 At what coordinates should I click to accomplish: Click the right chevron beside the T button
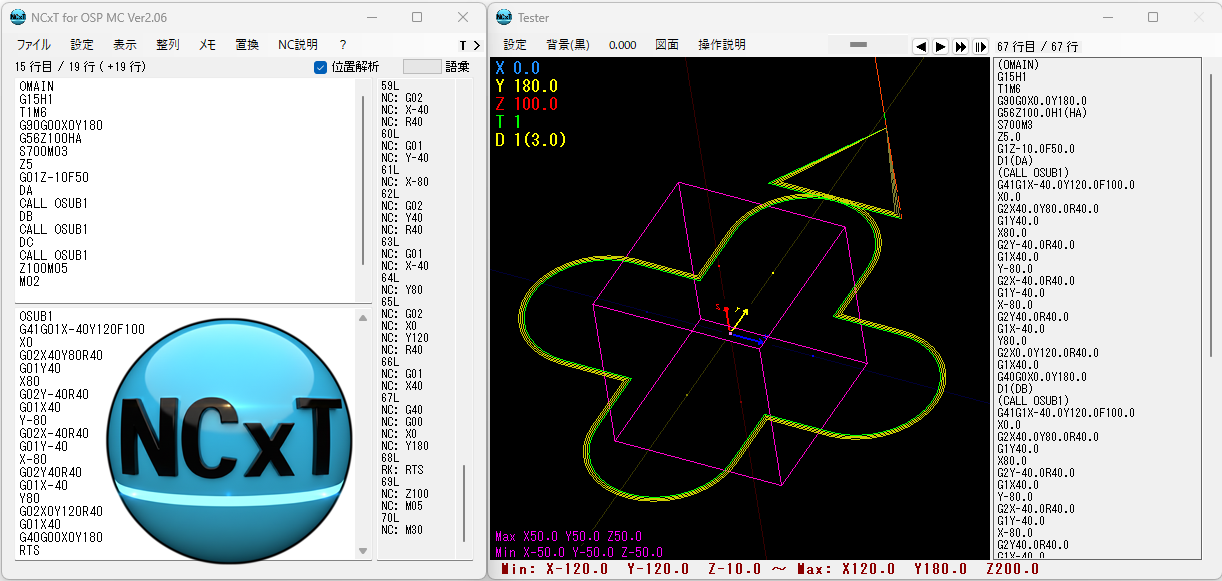tap(477, 46)
